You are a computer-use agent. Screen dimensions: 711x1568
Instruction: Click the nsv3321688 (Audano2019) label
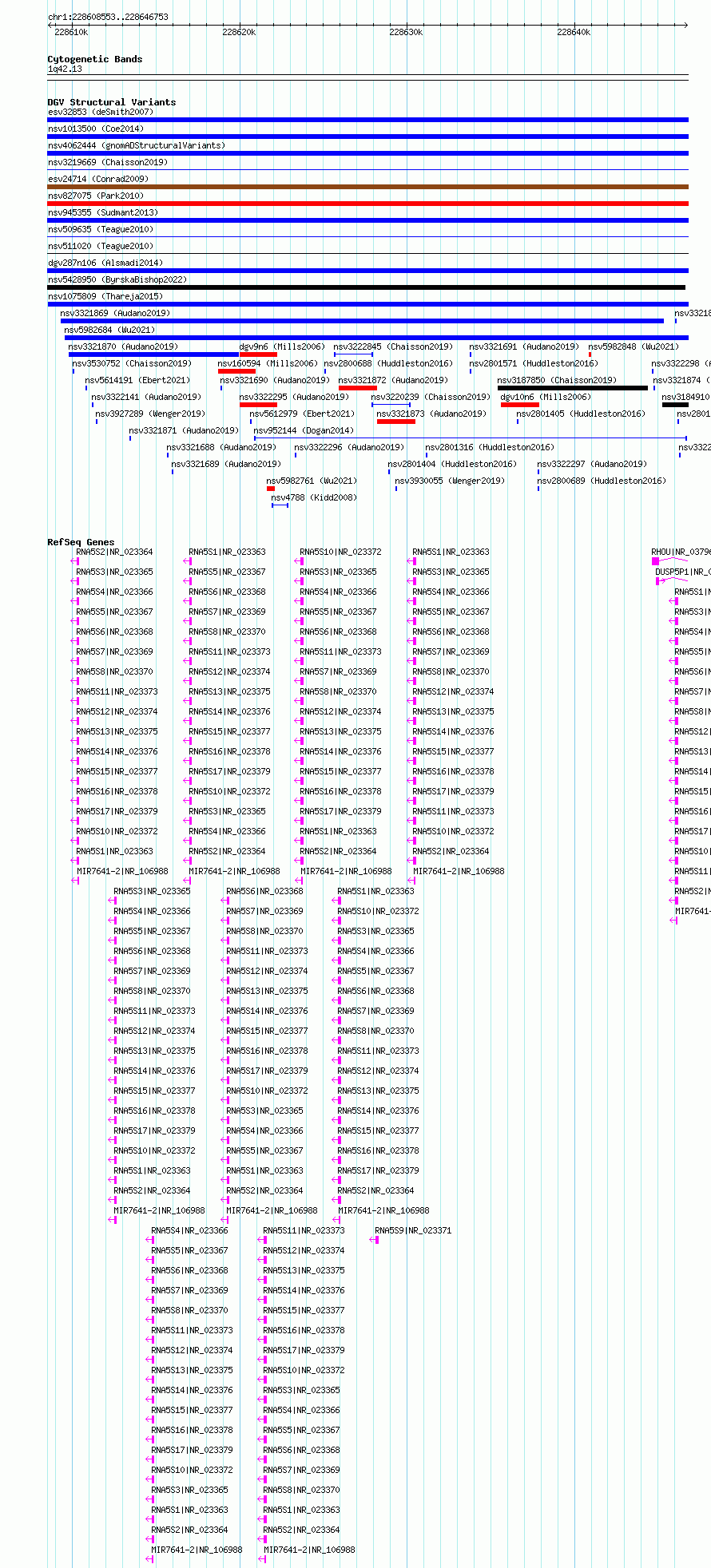tap(221, 447)
